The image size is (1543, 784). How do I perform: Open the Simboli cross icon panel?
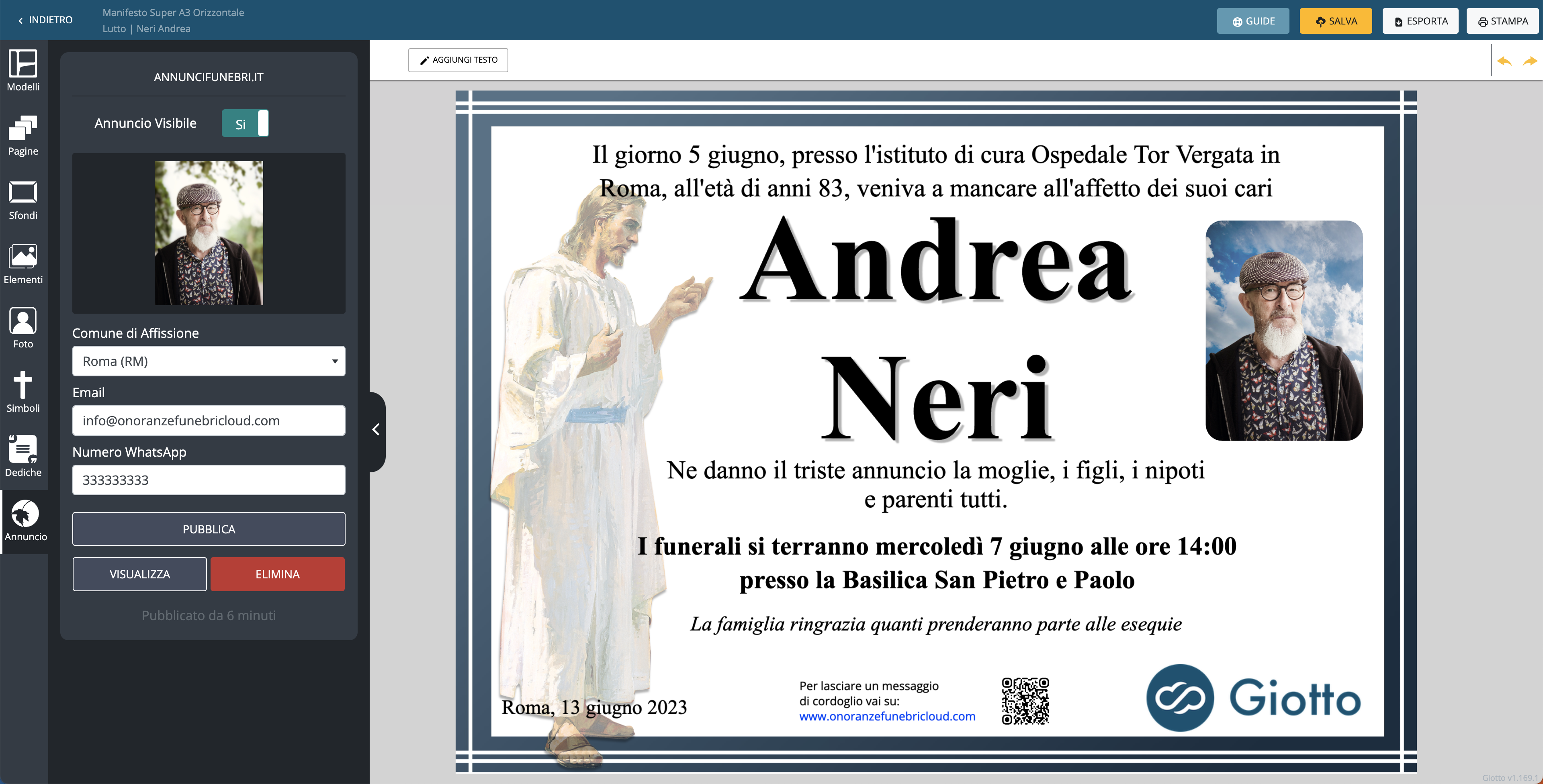(x=23, y=392)
